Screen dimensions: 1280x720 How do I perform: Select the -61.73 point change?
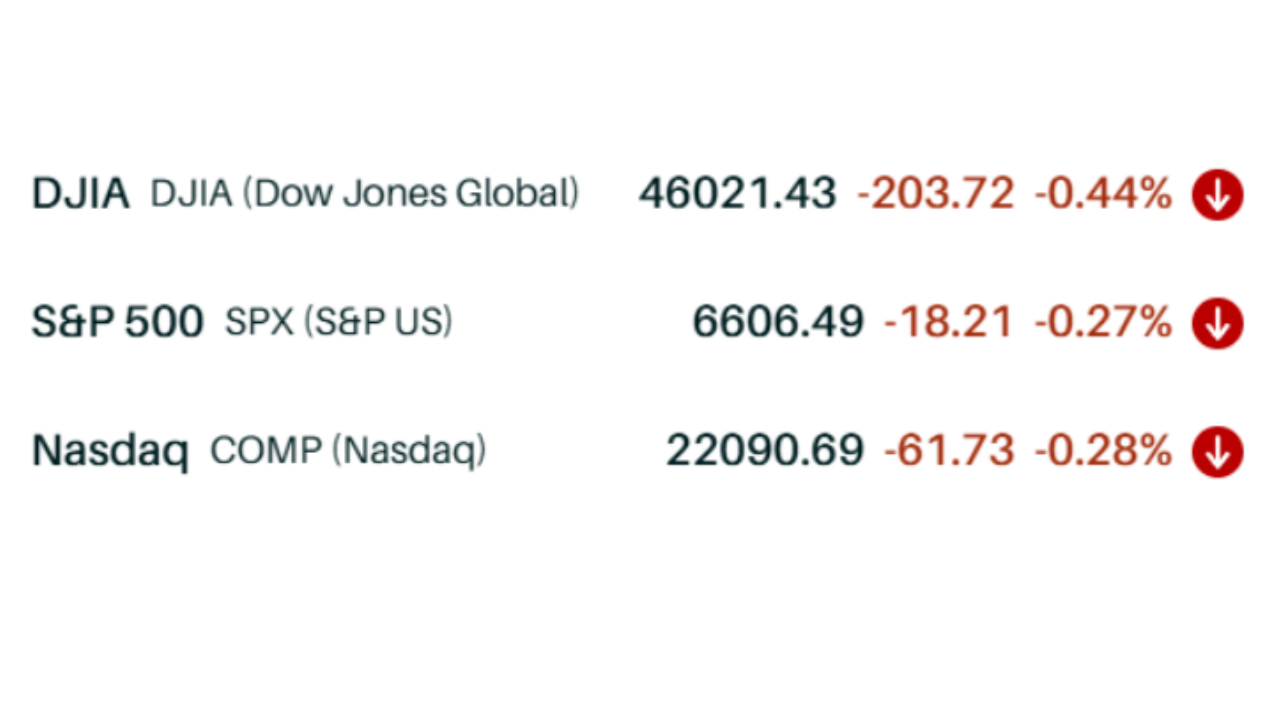pos(948,451)
